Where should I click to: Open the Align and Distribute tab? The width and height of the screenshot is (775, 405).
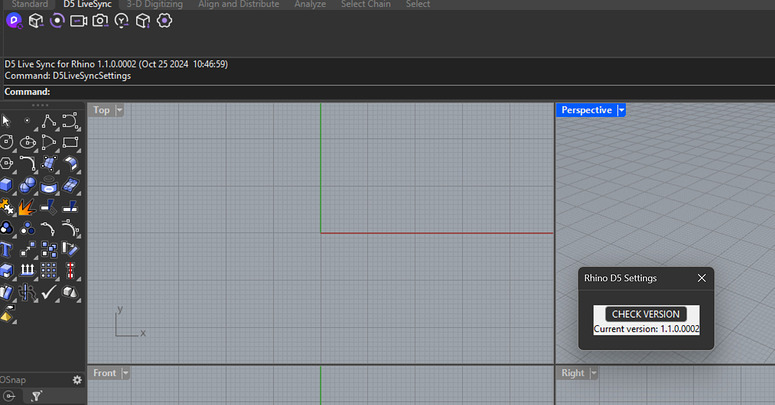coord(239,4)
